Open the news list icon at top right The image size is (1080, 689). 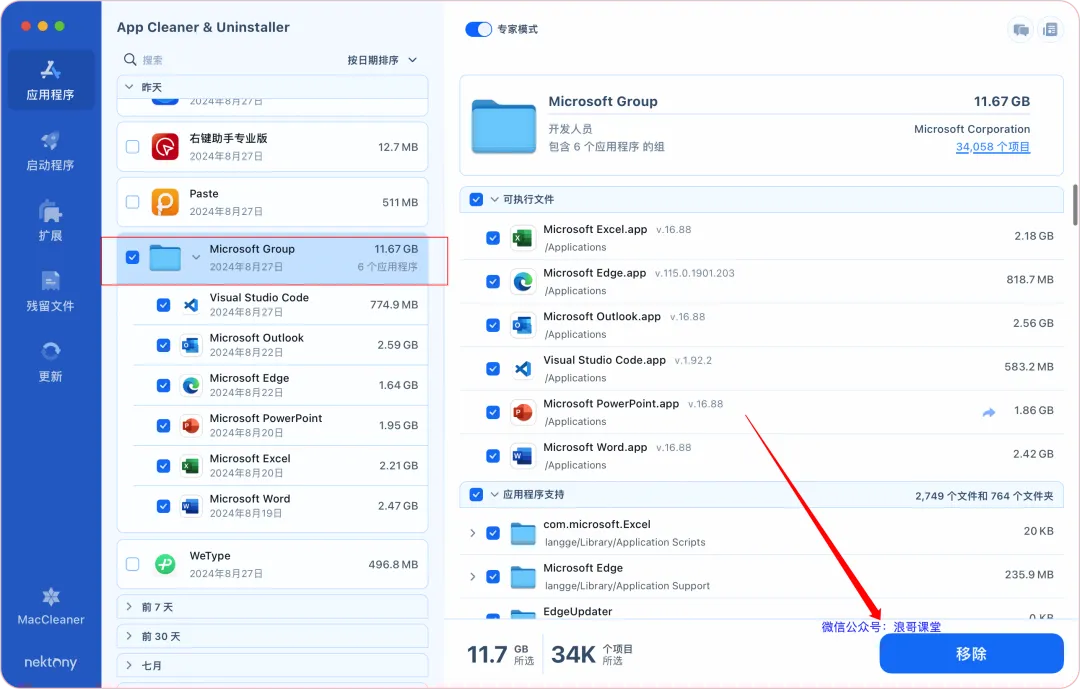coord(1050,30)
